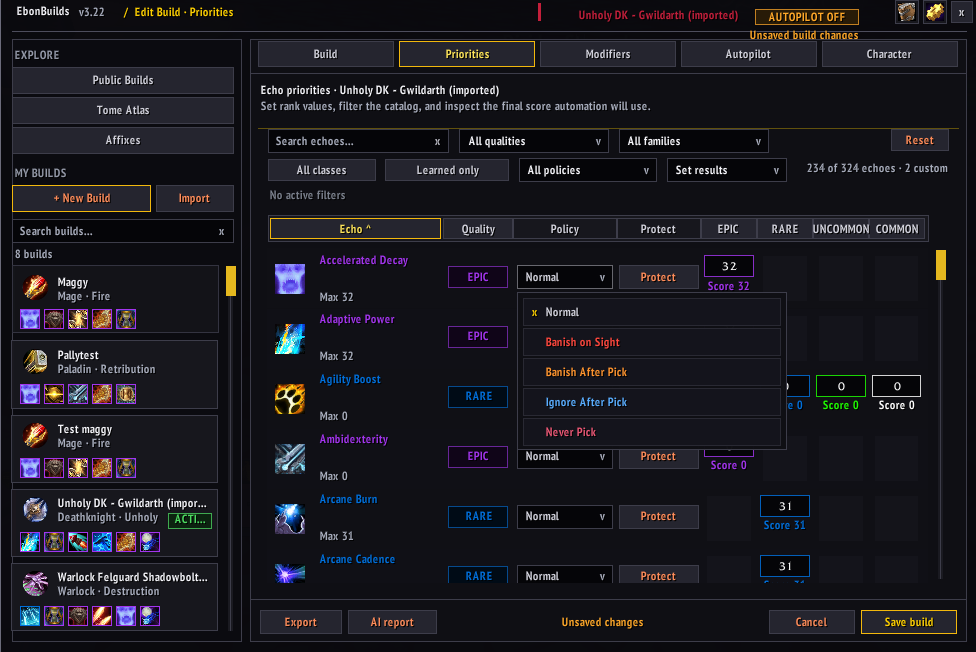The height and width of the screenshot is (652, 976).
Task: Click the Adaptive Power echo icon
Action: click(x=290, y=339)
